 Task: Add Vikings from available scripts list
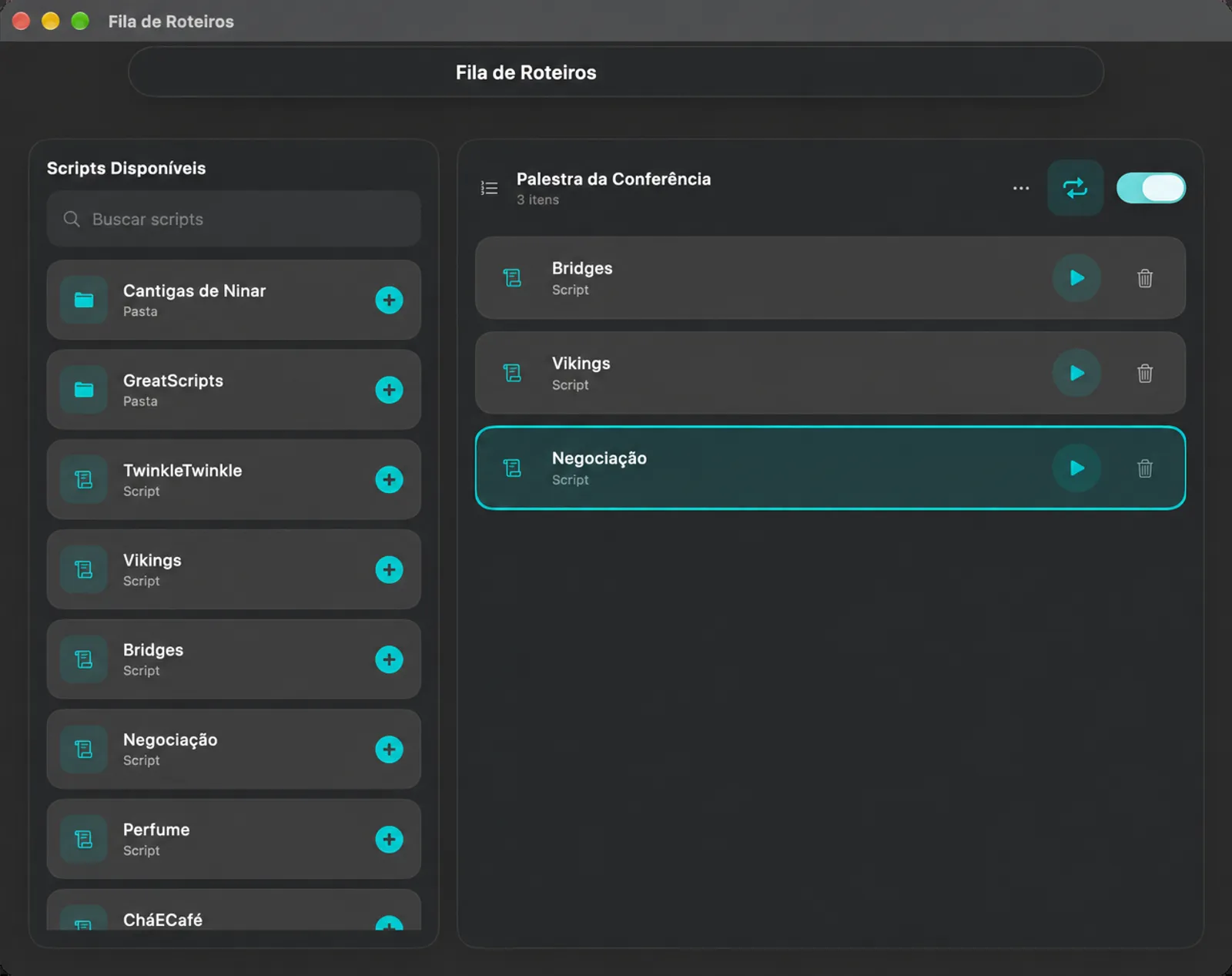pos(389,570)
